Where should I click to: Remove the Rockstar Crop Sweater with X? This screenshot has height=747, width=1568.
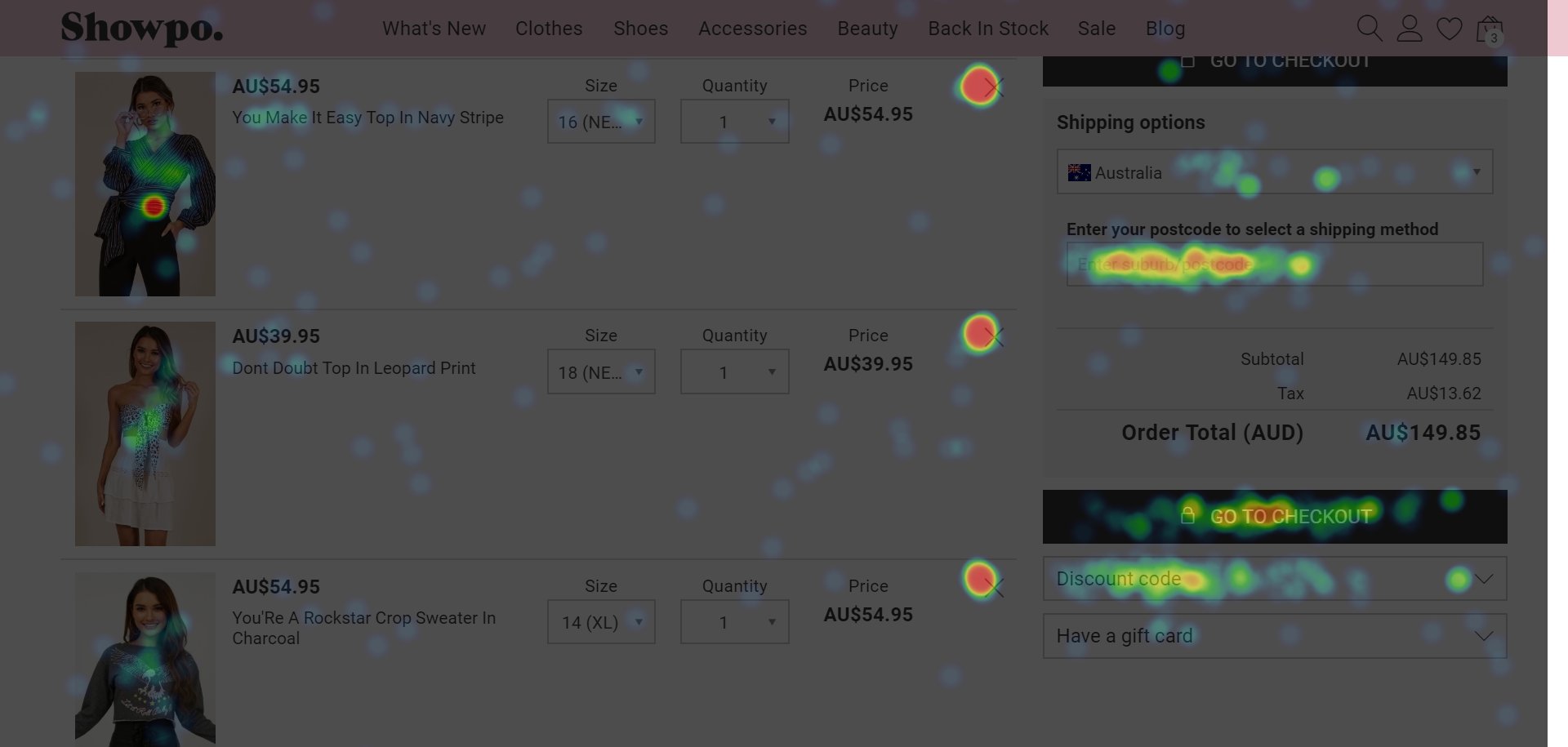995,586
